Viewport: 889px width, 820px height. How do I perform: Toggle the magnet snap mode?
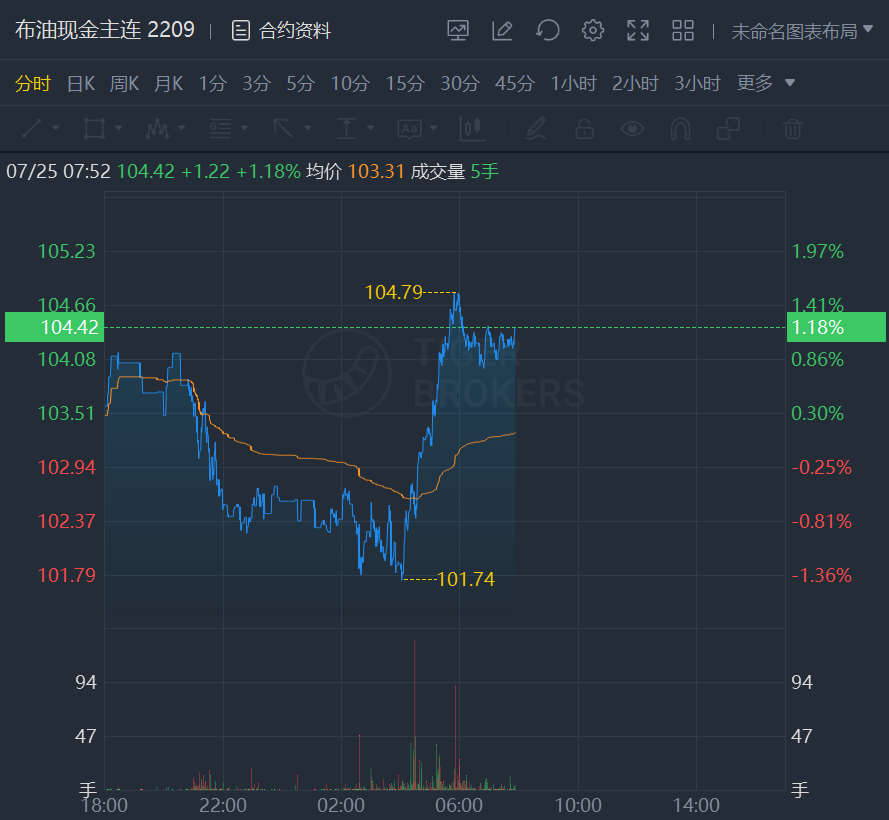(x=680, y=128)
